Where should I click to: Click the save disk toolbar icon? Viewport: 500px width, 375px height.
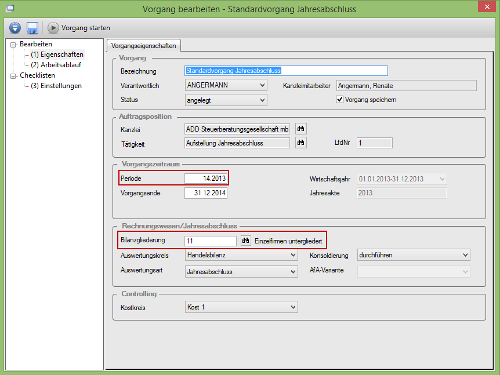32,28
